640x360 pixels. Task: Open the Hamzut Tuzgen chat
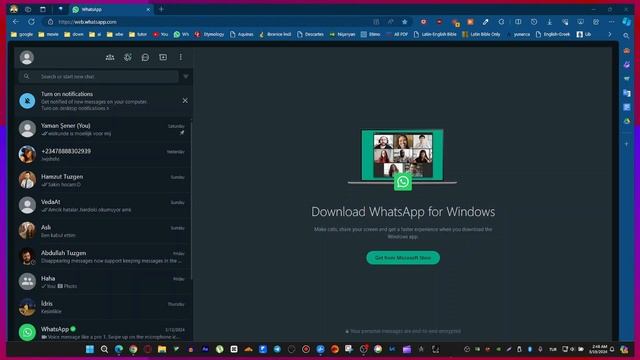(x=103, y=180)
